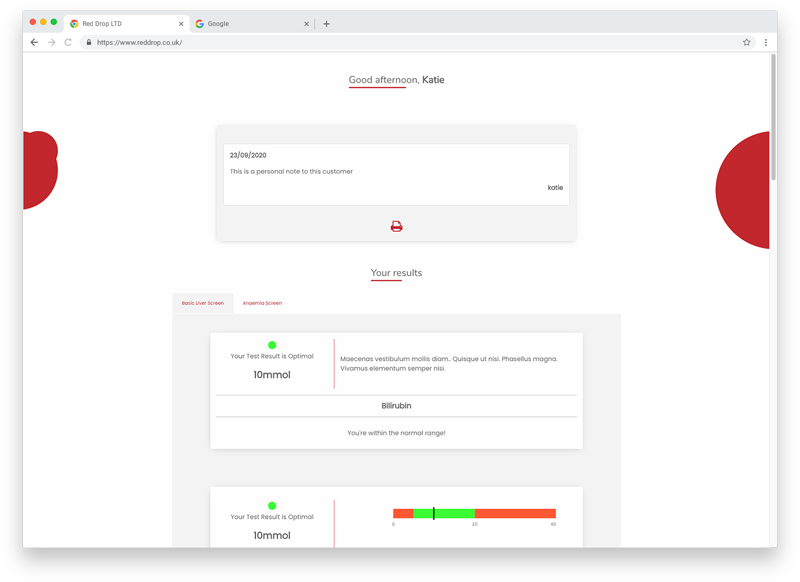Click the red print icon under the note
Viewport: 800px width, 582px height.
tap(396, 226)
